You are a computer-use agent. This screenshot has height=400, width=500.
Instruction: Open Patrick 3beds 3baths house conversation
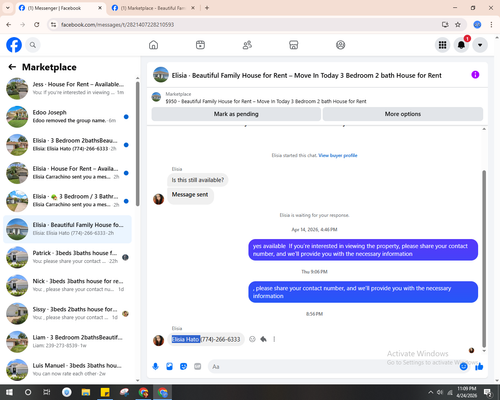pos(67,257)
